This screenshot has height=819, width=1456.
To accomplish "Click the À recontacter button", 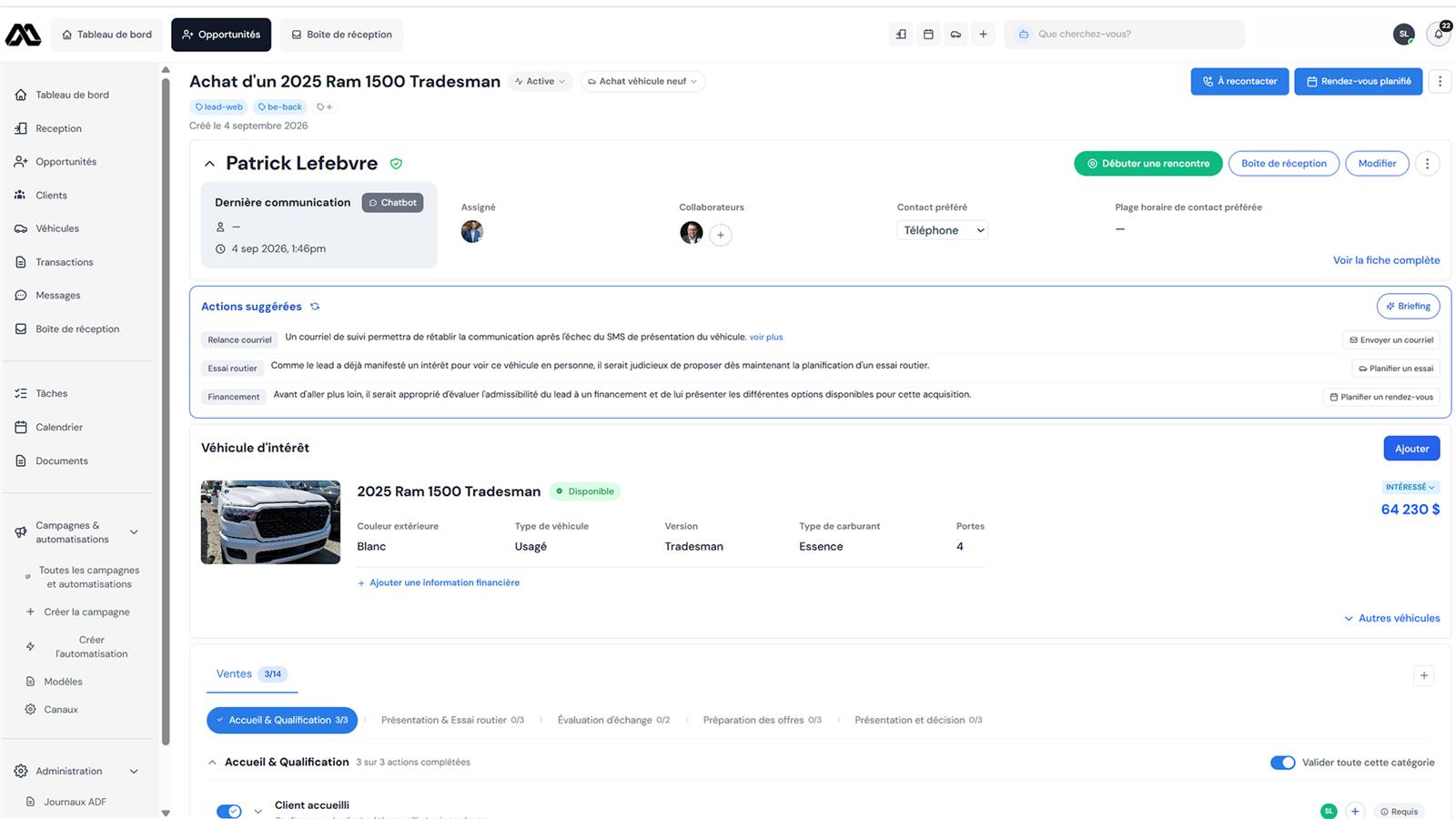I will coord(1239,81).
